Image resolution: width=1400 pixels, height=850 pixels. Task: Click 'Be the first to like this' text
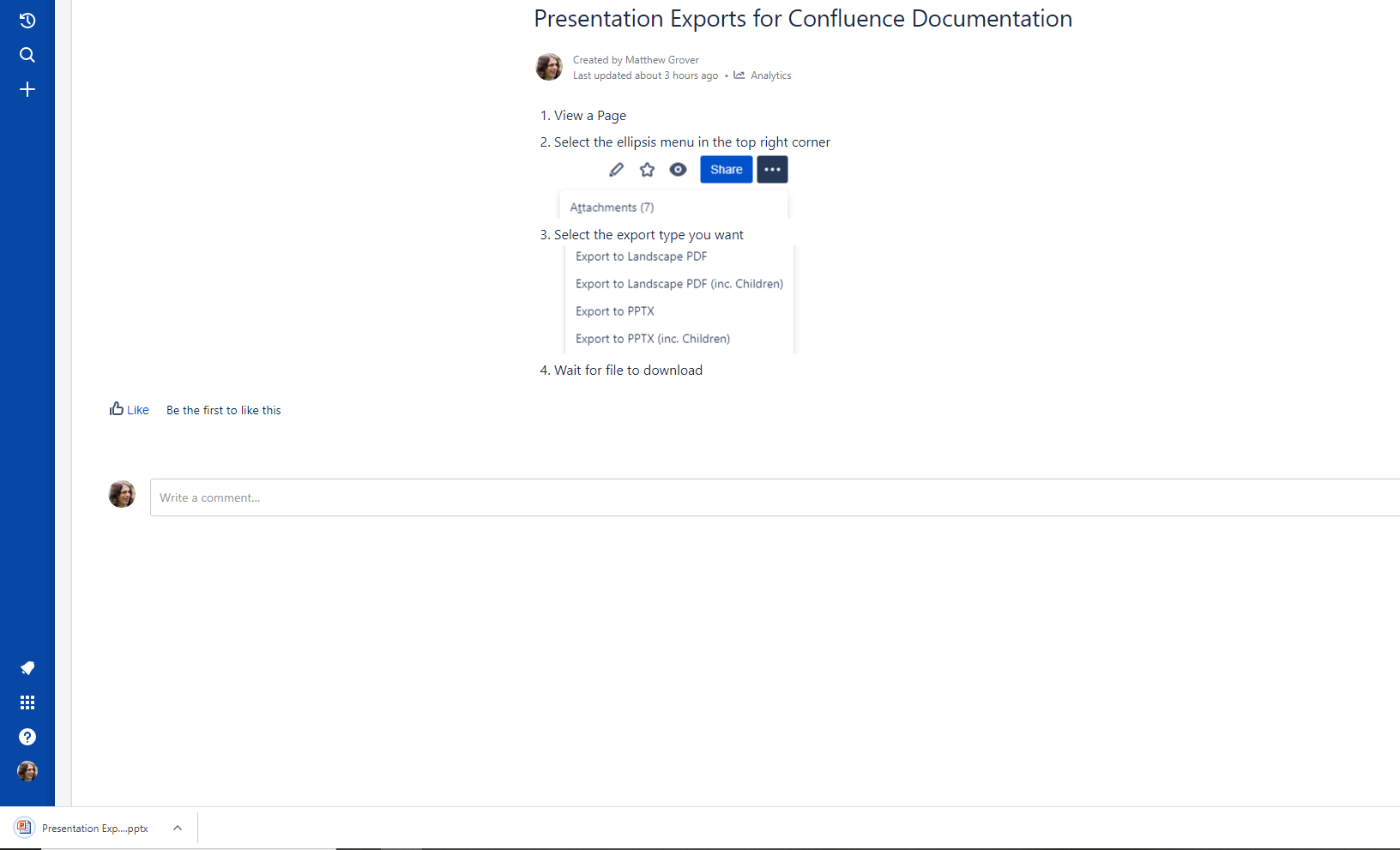tap(224, 410)
